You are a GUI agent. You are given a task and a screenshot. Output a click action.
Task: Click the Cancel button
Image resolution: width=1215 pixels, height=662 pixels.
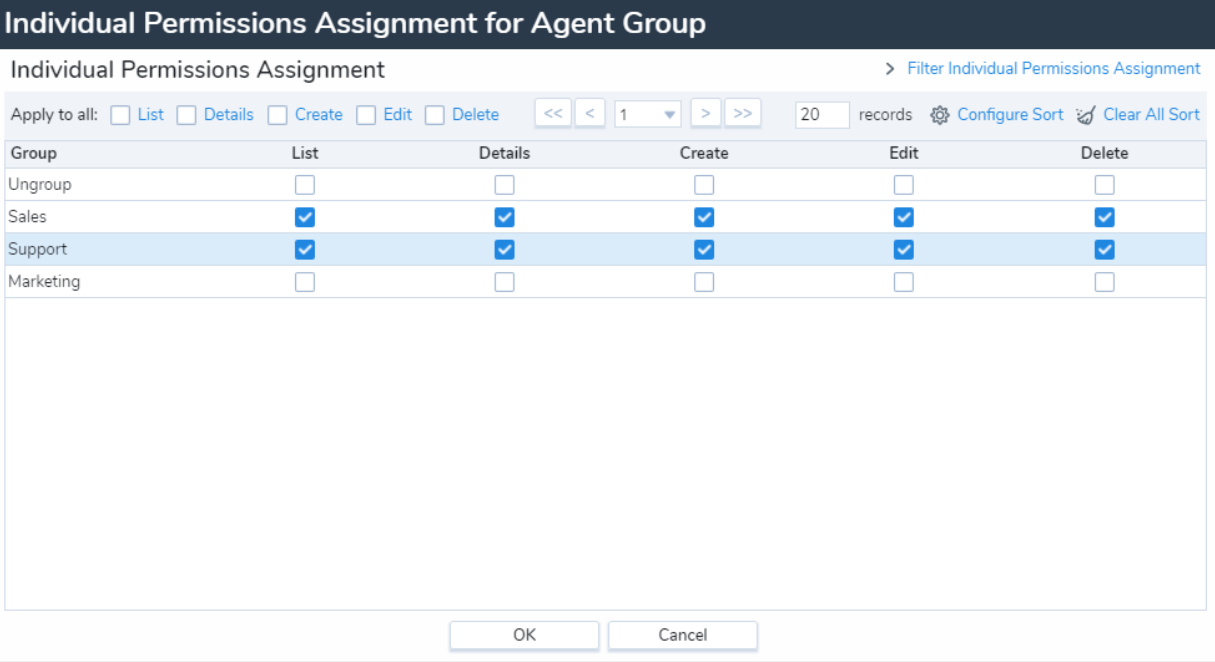click(683, 635)
